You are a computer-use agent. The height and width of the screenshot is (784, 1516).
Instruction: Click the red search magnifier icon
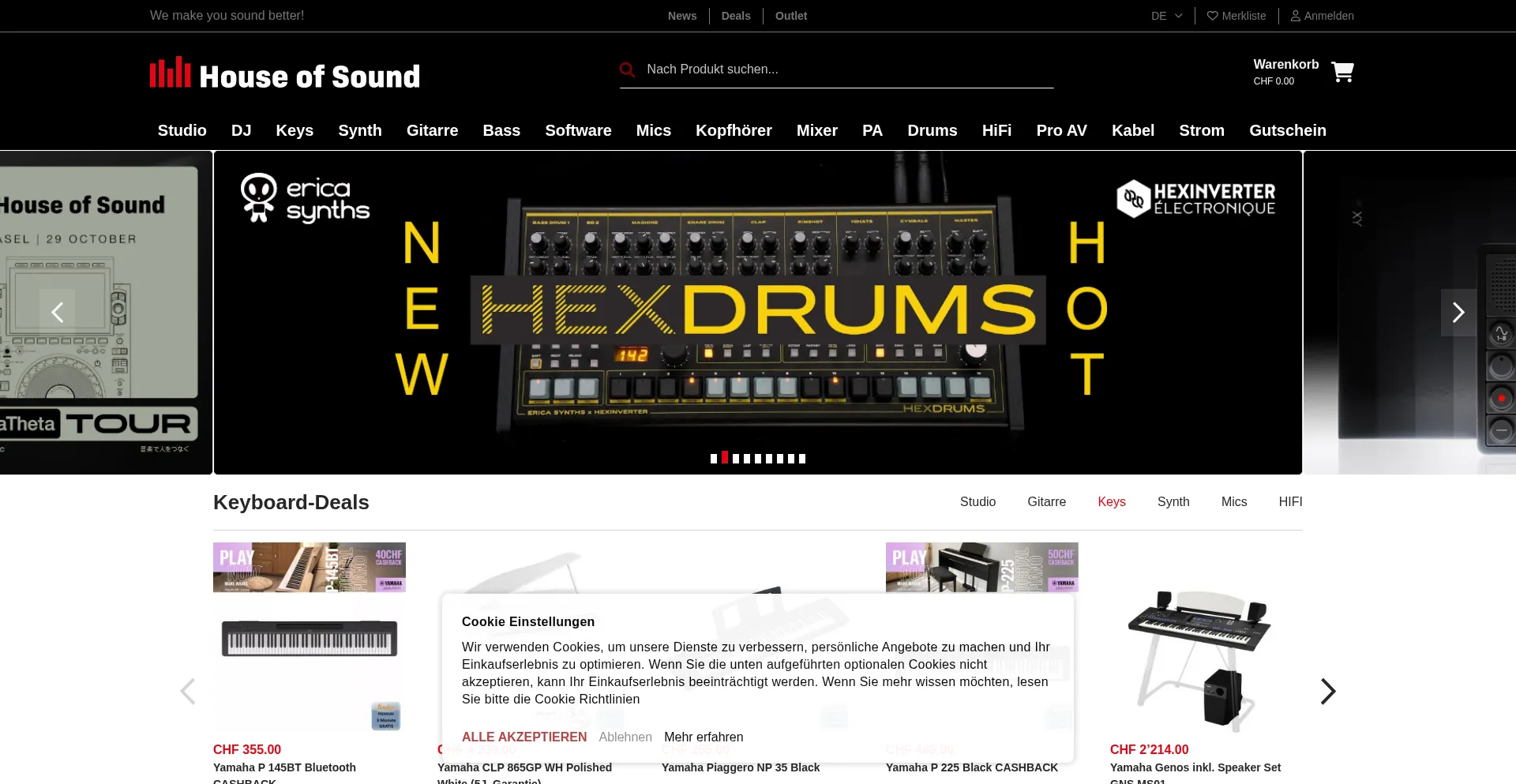click(627, 69)
